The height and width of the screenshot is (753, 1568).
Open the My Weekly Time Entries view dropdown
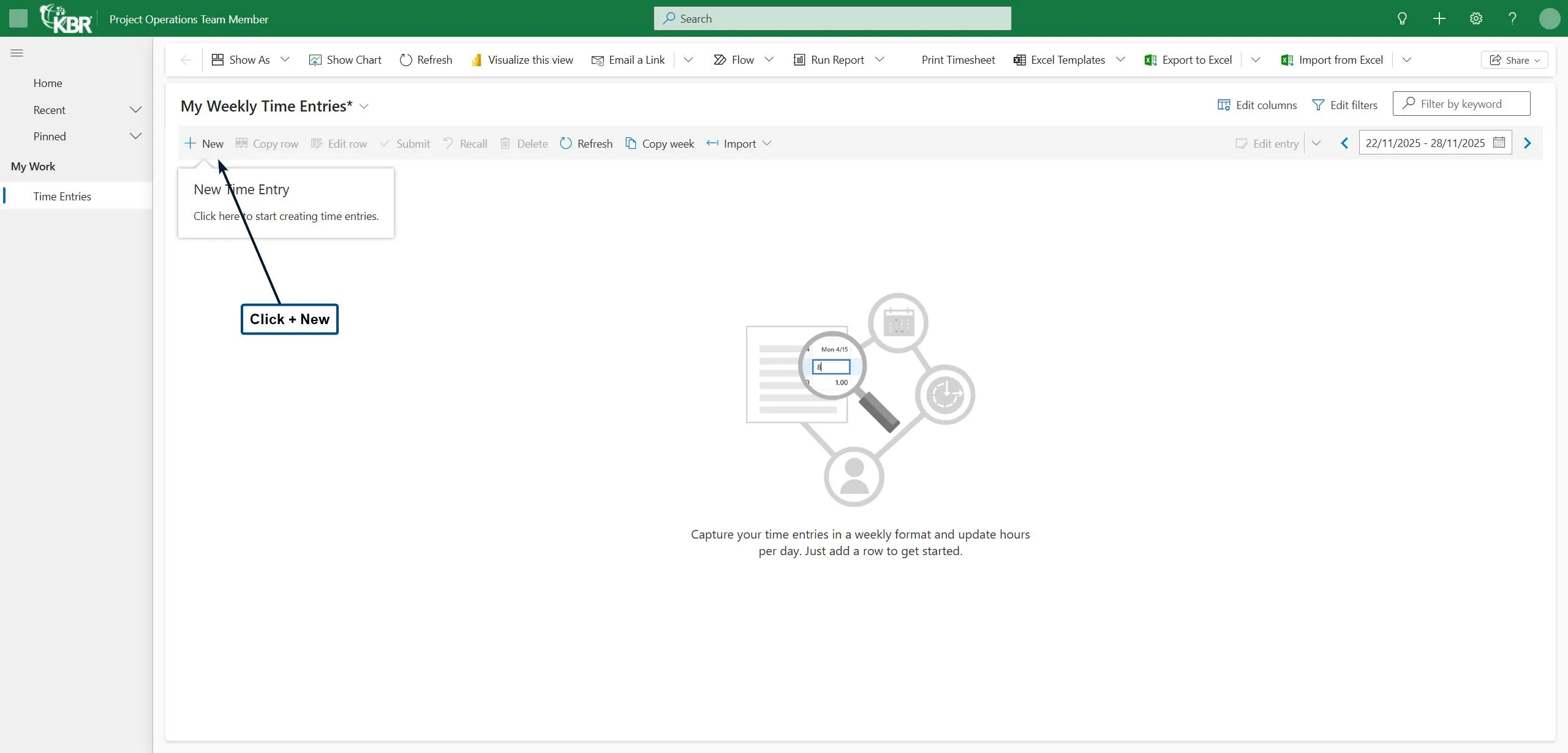pyautogui.click(x=364, y=107)
